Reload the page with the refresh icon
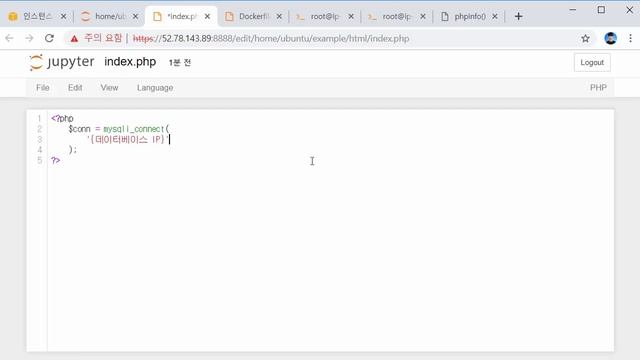This screenshot has height=360, width=640. pyautogui.click(x=49, y=38)
